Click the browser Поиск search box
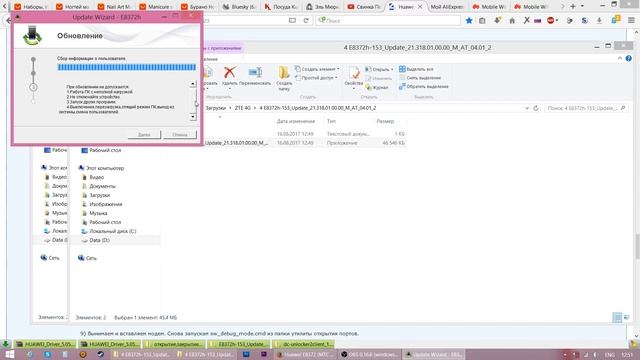640x360 pixels. (388, 20)
